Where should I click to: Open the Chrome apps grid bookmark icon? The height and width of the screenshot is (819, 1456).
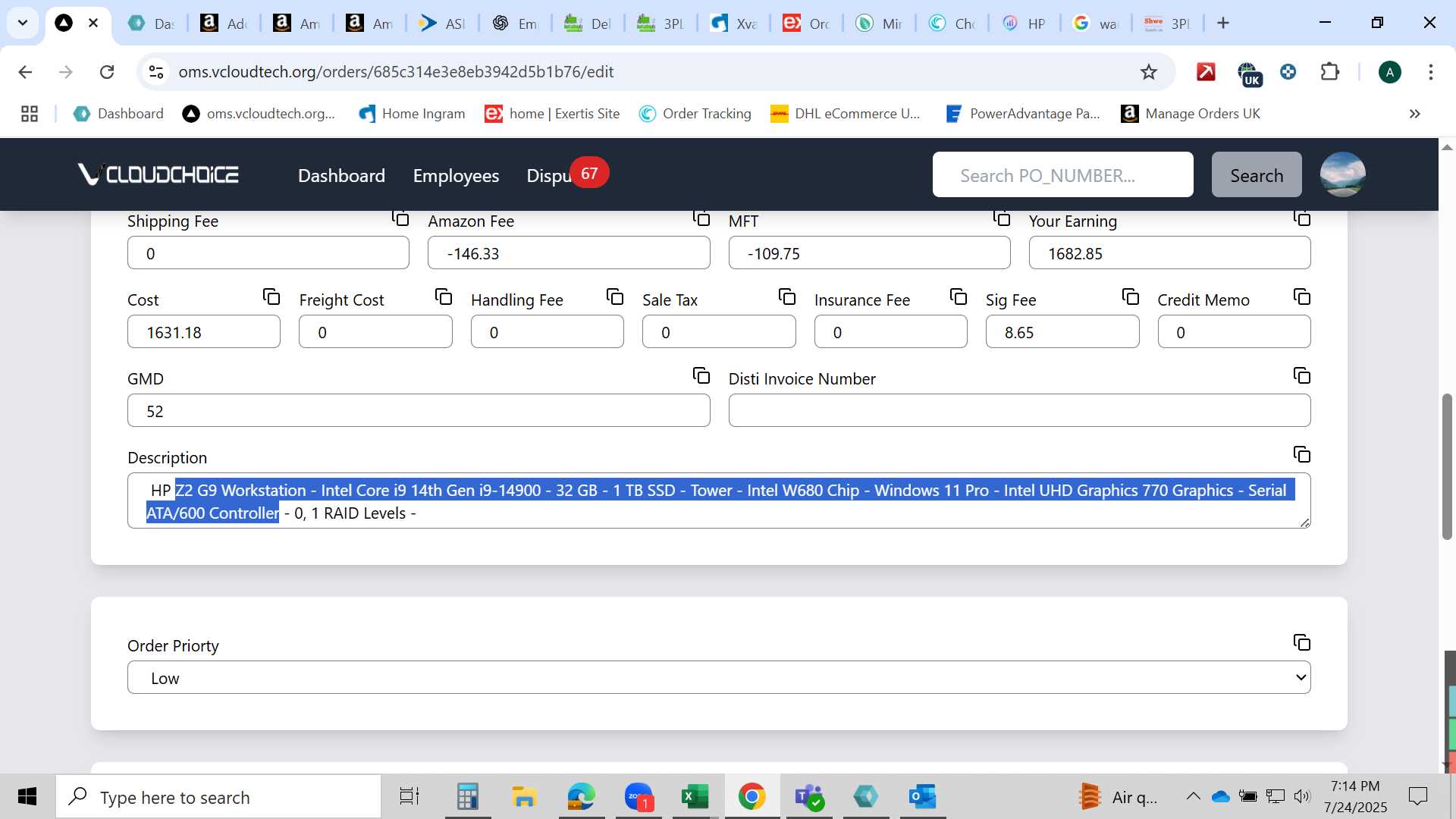coord(30,114)
